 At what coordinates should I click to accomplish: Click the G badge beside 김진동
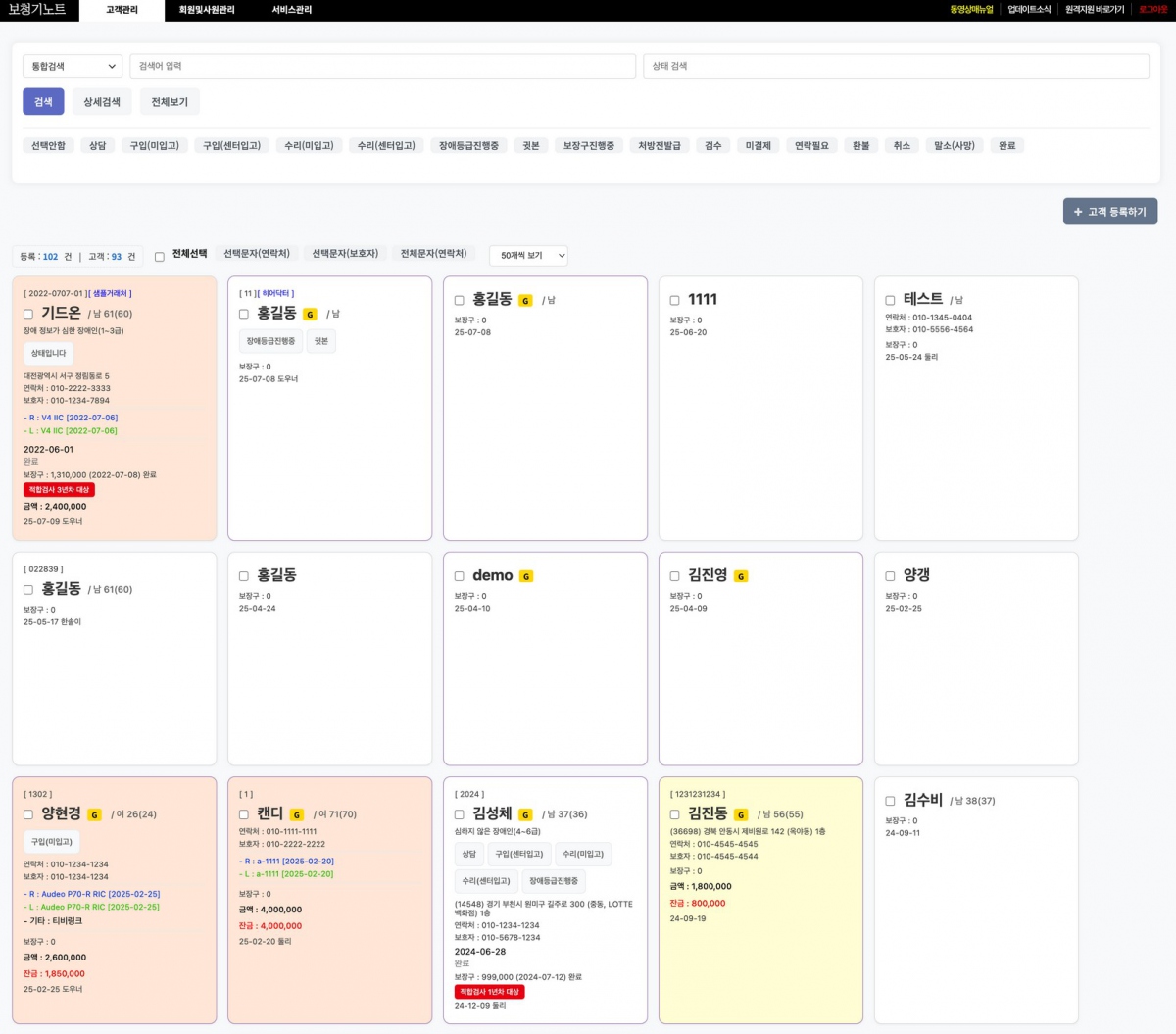[x=741, y=814]
